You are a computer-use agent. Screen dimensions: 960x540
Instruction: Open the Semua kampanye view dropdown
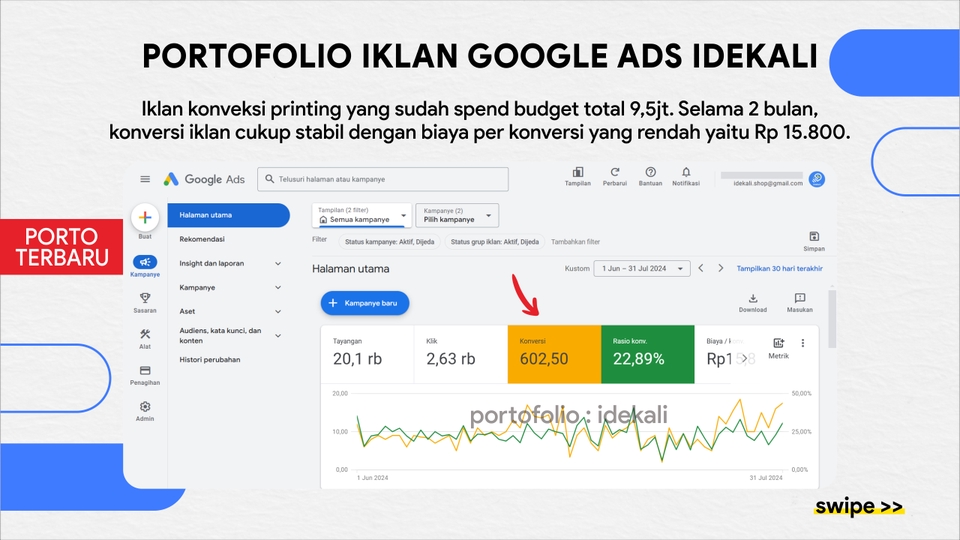(x=362, y=216)
